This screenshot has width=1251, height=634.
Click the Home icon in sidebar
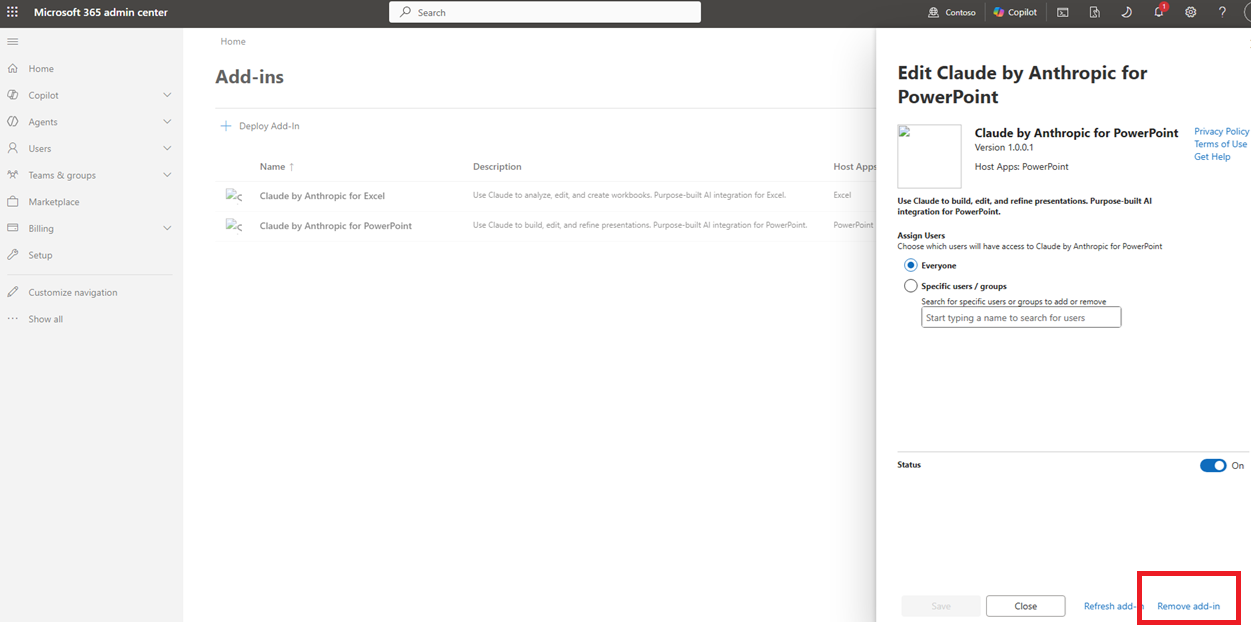[x=13, y=68]
